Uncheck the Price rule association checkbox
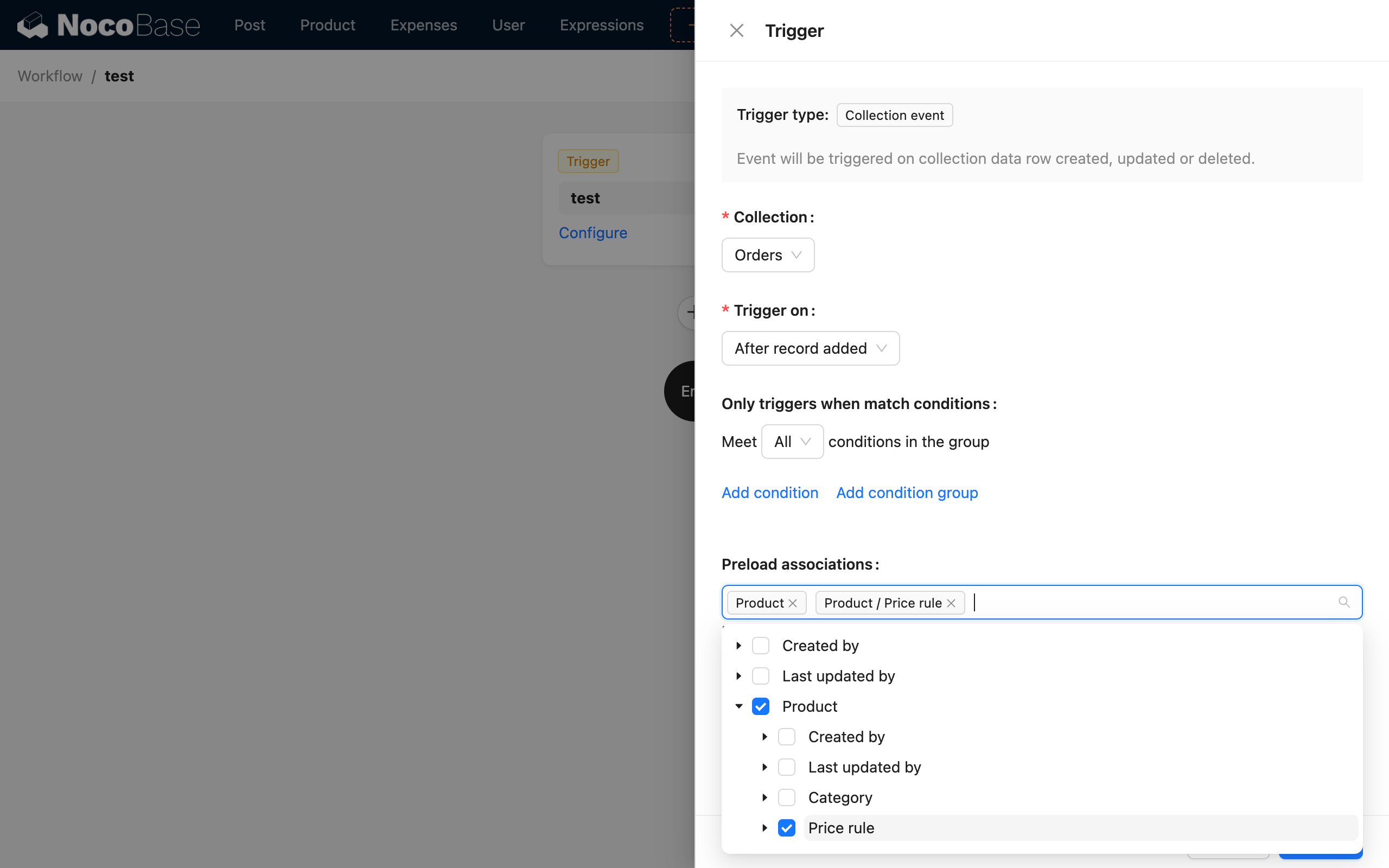 (787, 827)
